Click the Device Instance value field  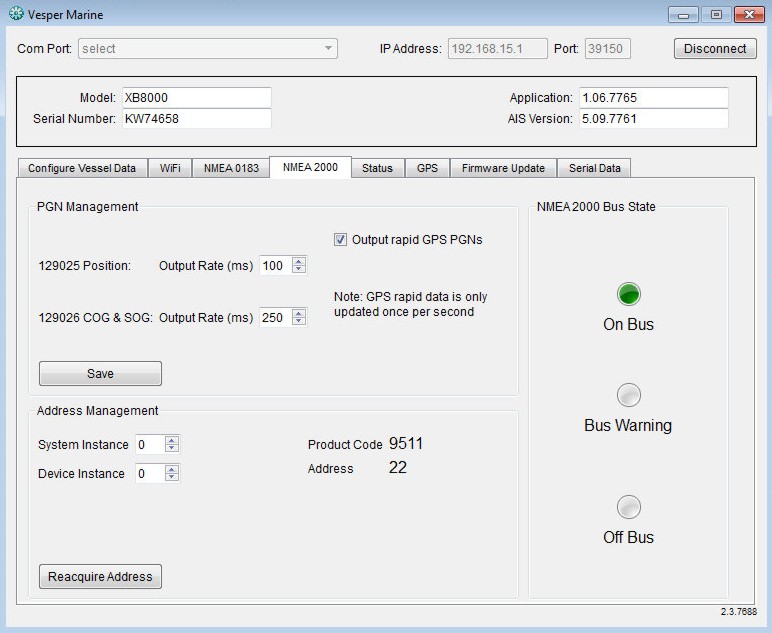(150, 474)
